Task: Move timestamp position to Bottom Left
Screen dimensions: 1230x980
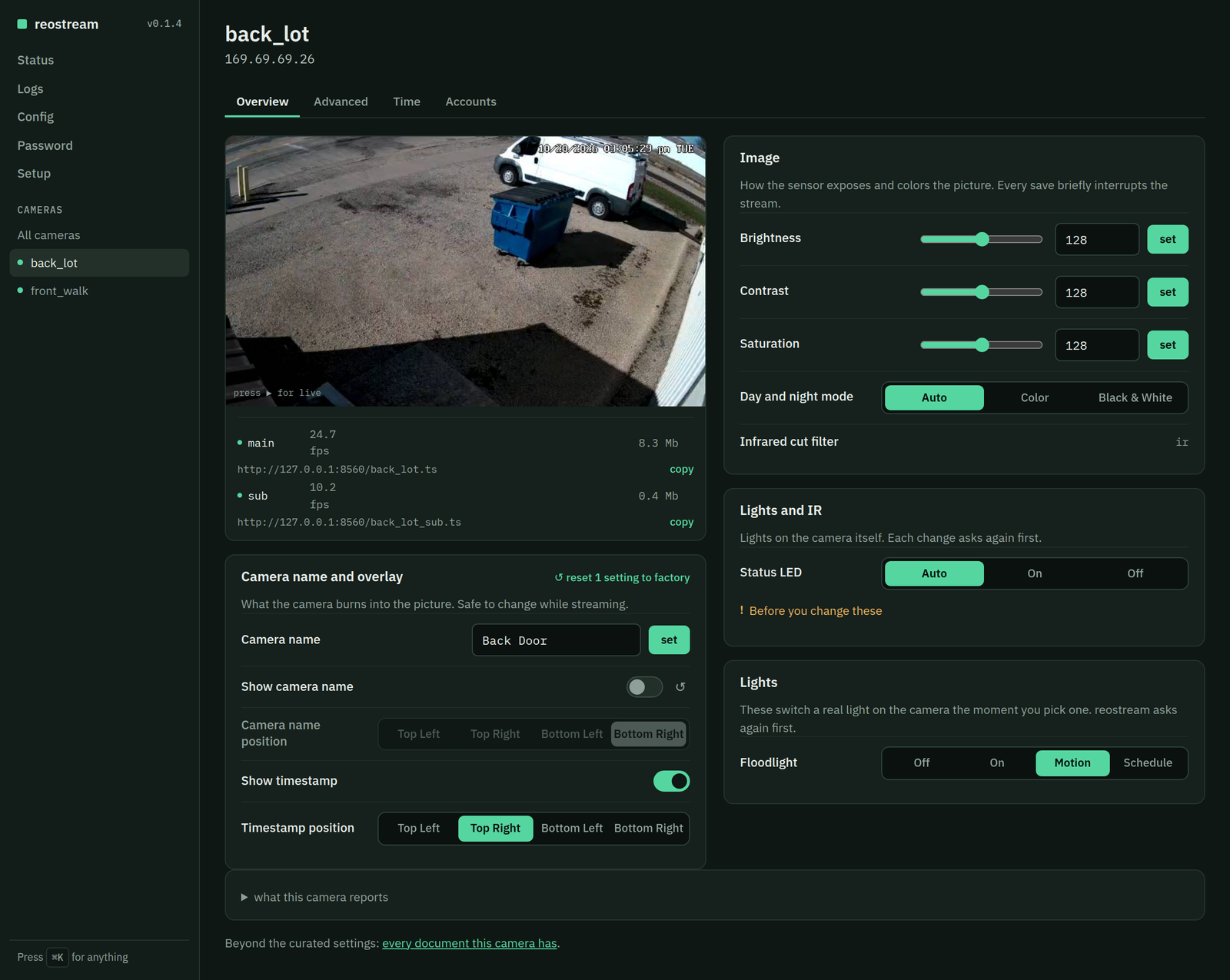Action: click(571, 828)
